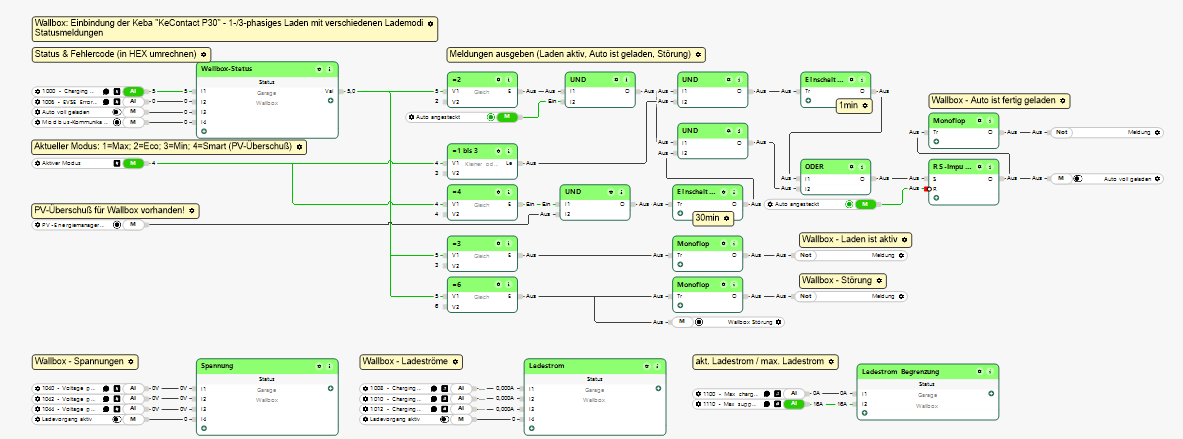The image size is (1183, 439).
Task: Click Not pill below Wallbox - Laden ist aktiv
Action: pos(804,255)
